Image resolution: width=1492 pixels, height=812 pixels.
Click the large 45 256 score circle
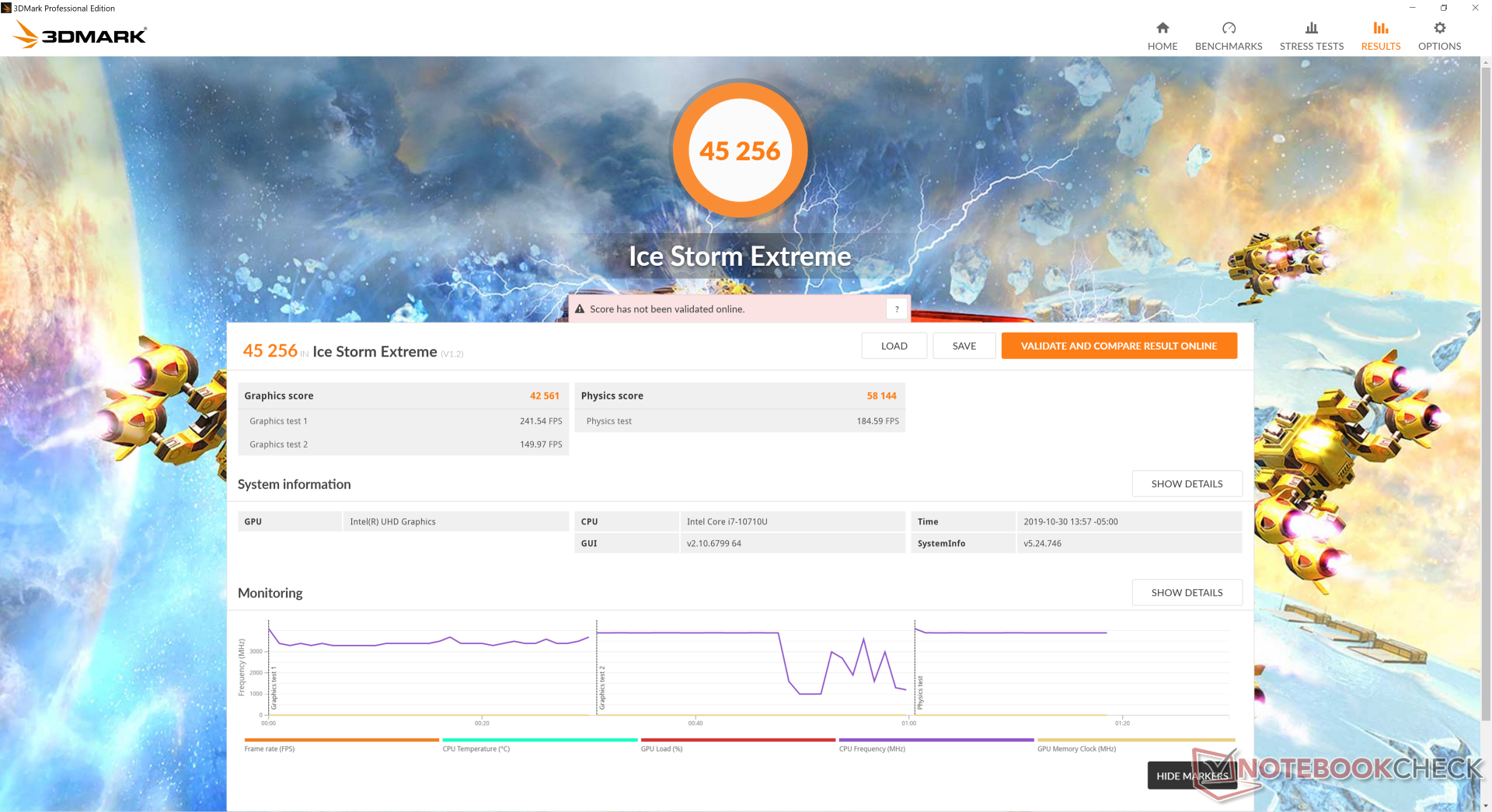pyautogui.click(x=740, y=150)
